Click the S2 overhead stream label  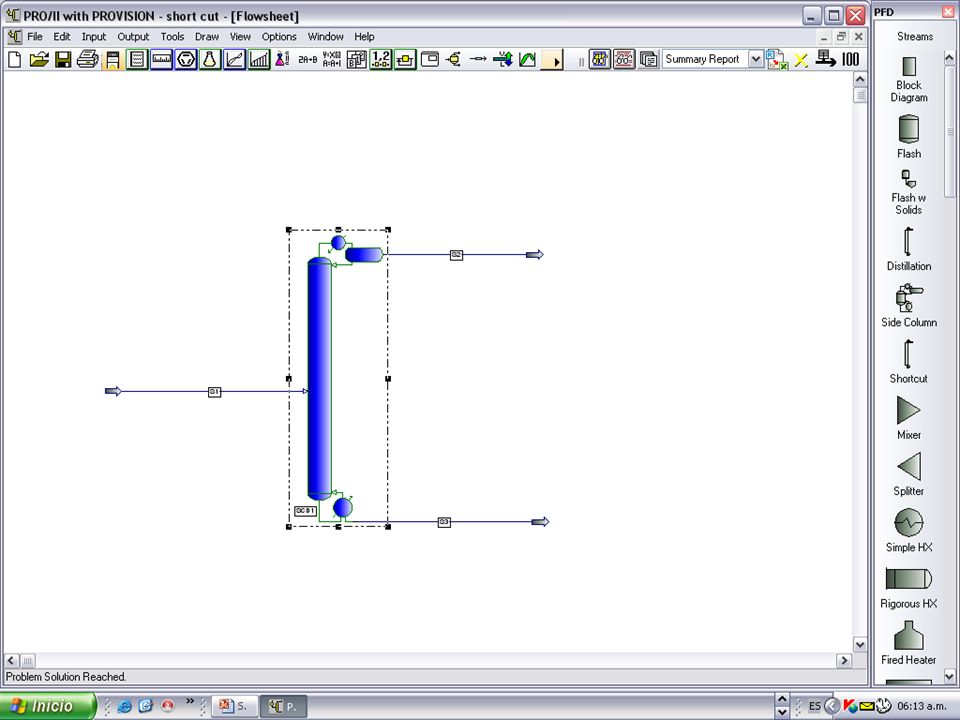pyautogui.click(x=456, y=255)
